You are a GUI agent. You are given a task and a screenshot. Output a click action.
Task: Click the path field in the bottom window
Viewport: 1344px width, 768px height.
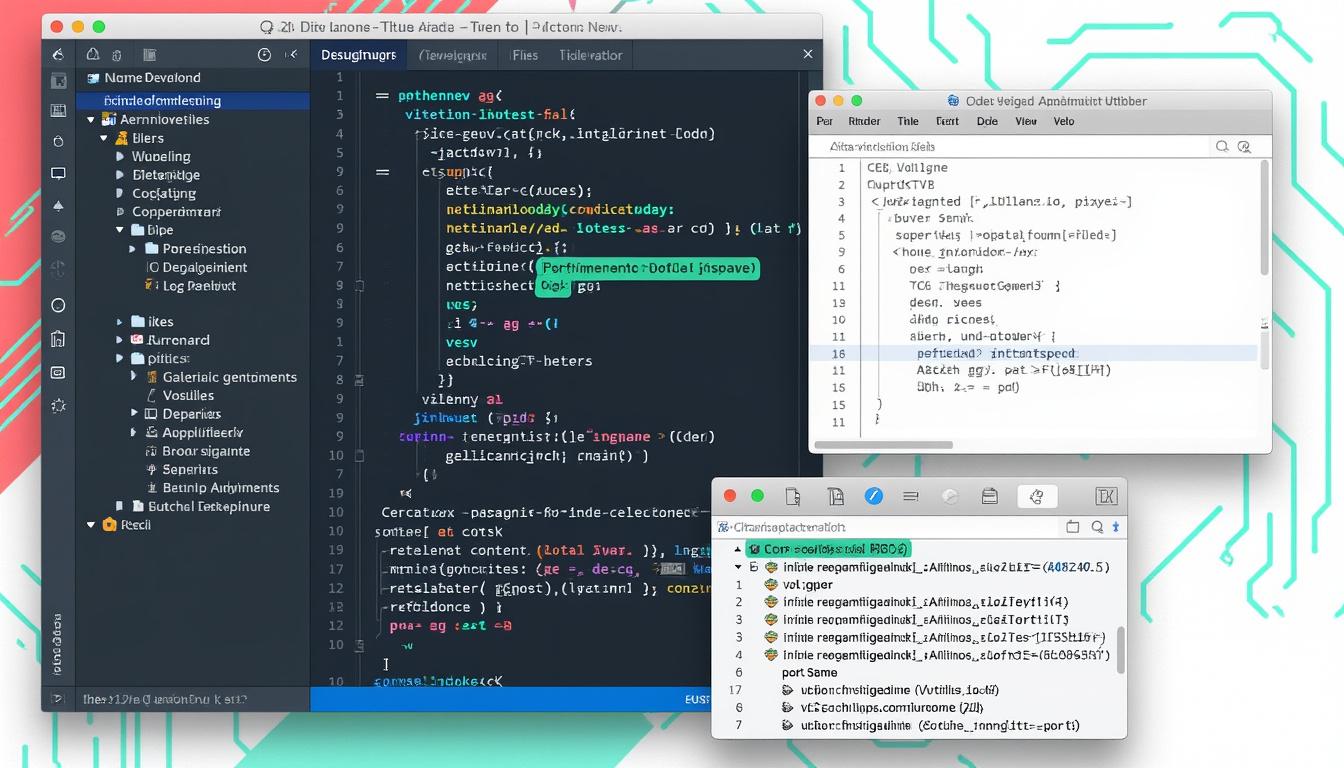click(x=887, y=527)
